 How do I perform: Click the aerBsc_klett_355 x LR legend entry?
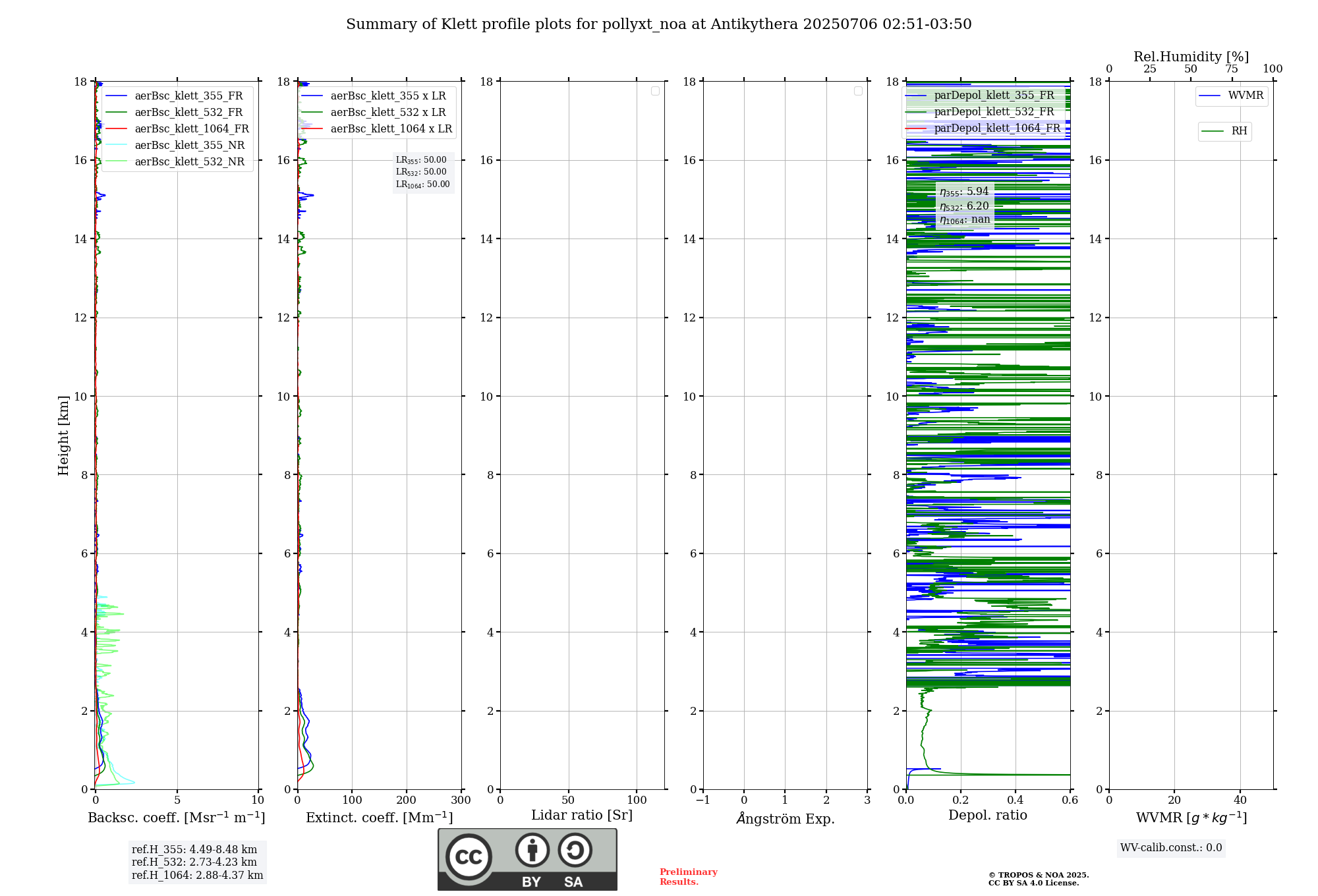[374, 96]
